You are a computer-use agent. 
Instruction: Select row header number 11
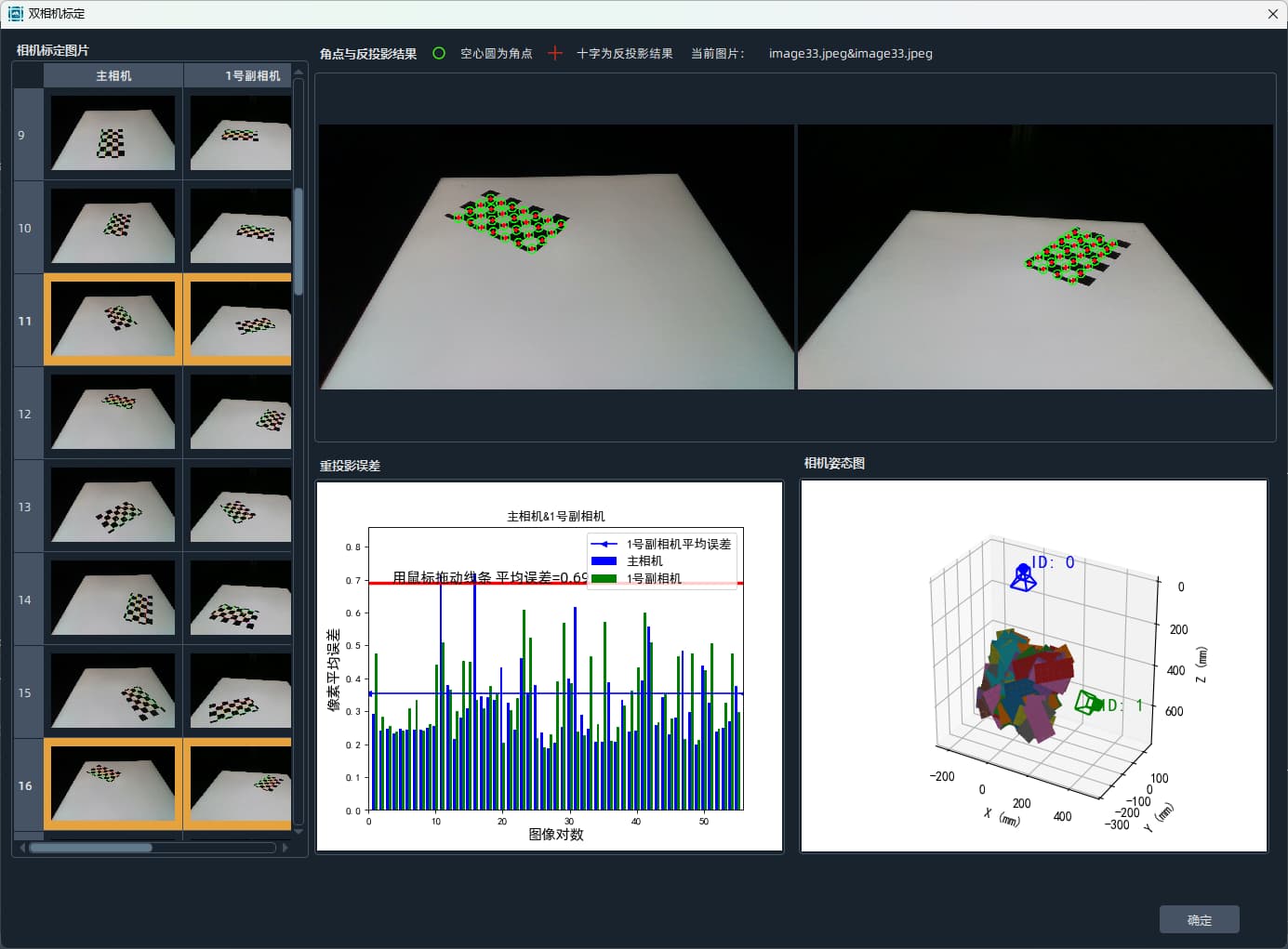pos(26,321)
